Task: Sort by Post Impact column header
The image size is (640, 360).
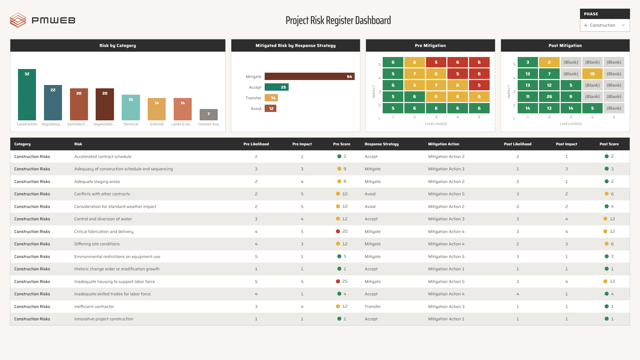Action: [x=567, y=144]
